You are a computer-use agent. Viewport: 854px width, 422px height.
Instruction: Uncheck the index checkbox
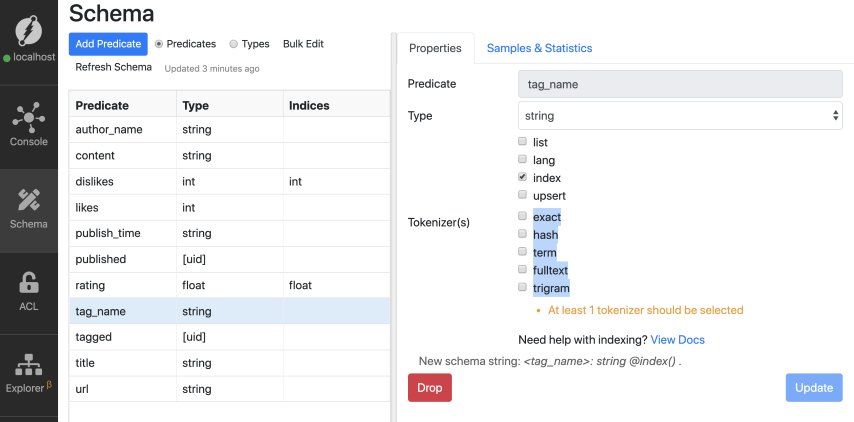click(522, 177)
